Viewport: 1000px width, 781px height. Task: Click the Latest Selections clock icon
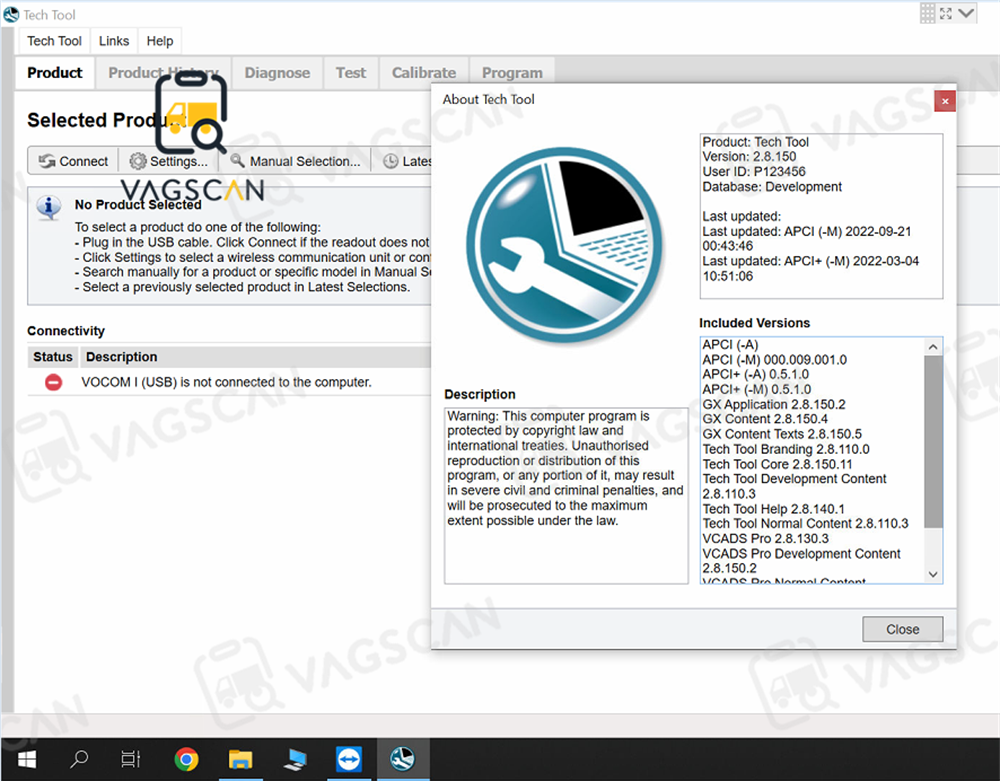click(390, 161)
